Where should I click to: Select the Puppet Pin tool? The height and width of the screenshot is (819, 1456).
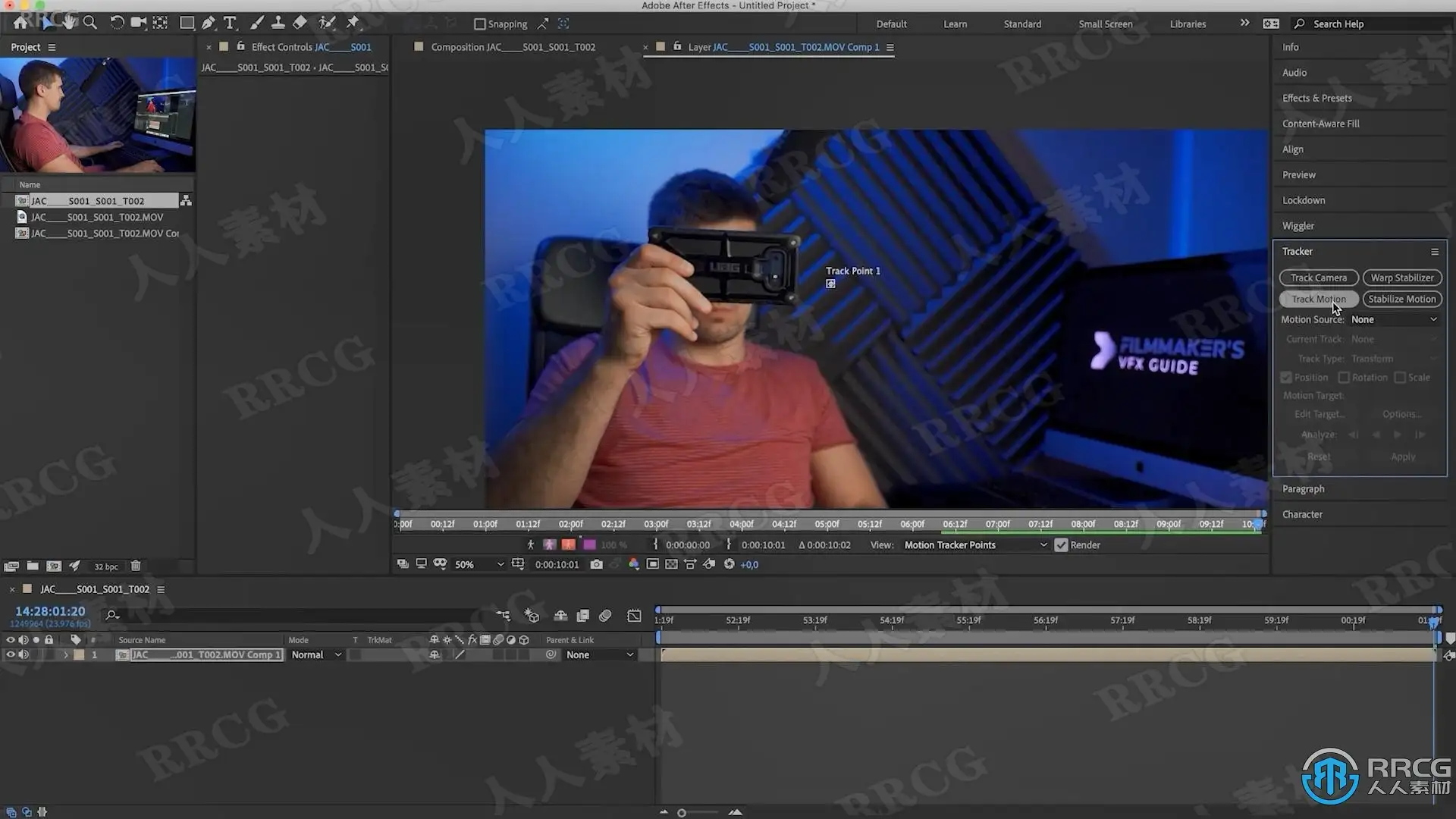coord(353,23)
